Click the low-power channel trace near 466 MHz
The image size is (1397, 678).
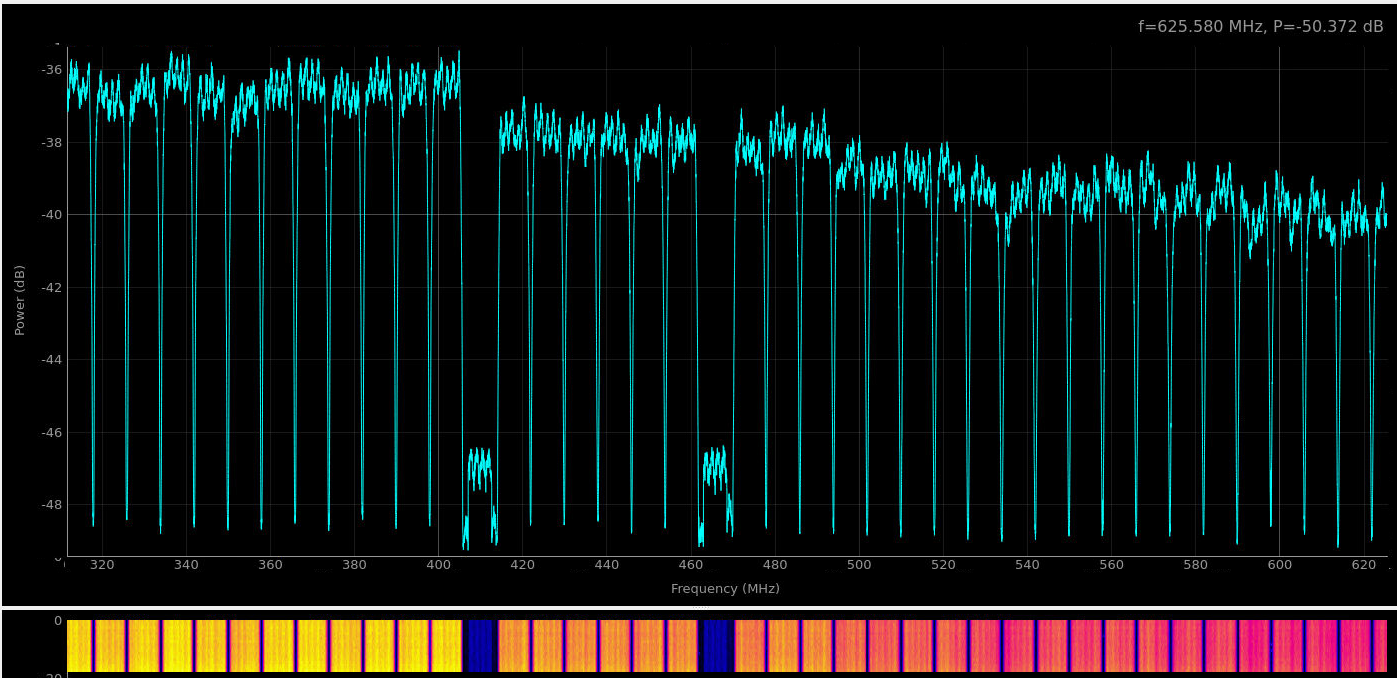click(715, 467)
